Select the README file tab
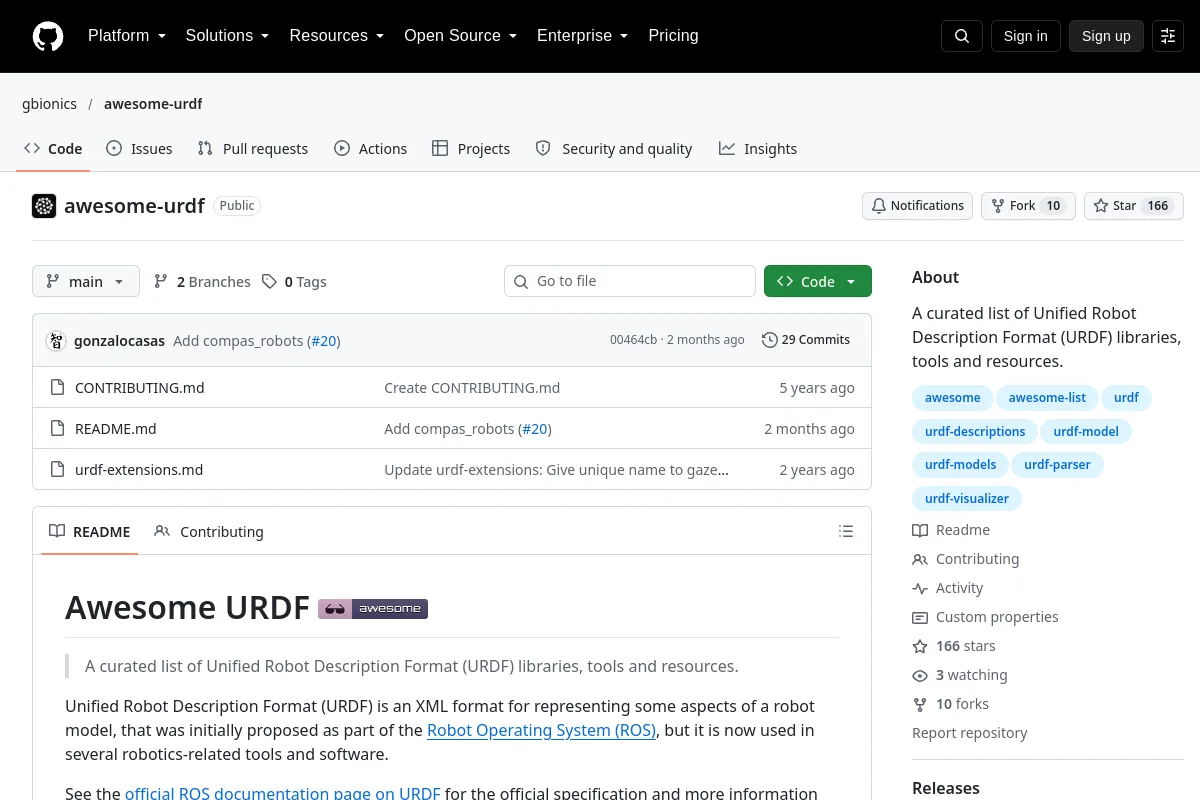This screenshot has height=800, width=1200. click(90, 532)
